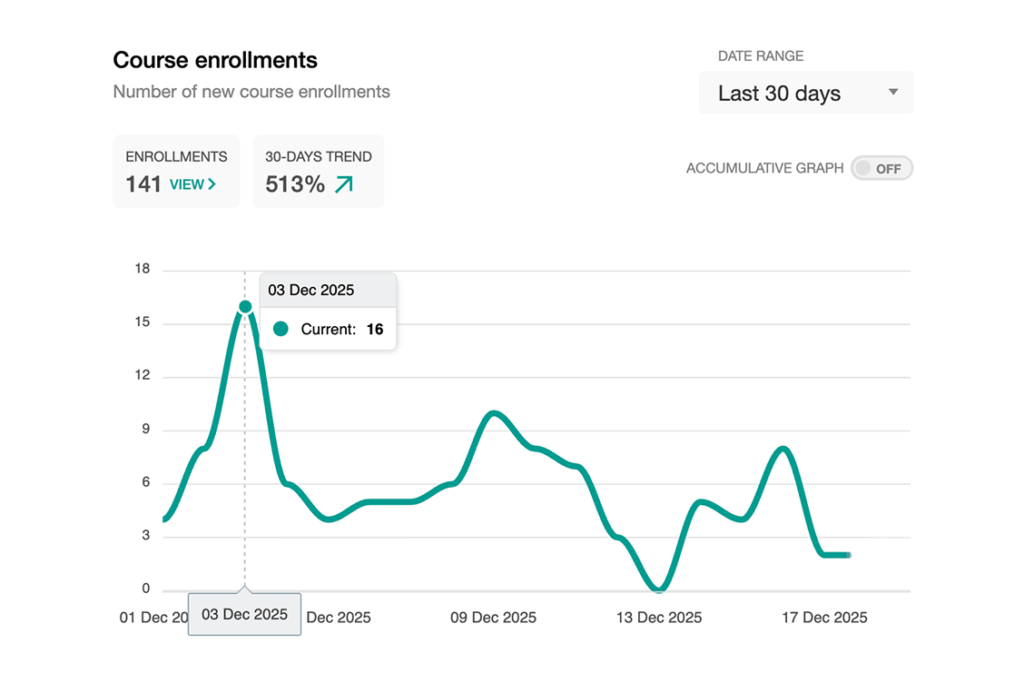This screenshot has width=1024, height=683.
Task: Click the OFF label on the accumulative toggle
Action: 888,168
